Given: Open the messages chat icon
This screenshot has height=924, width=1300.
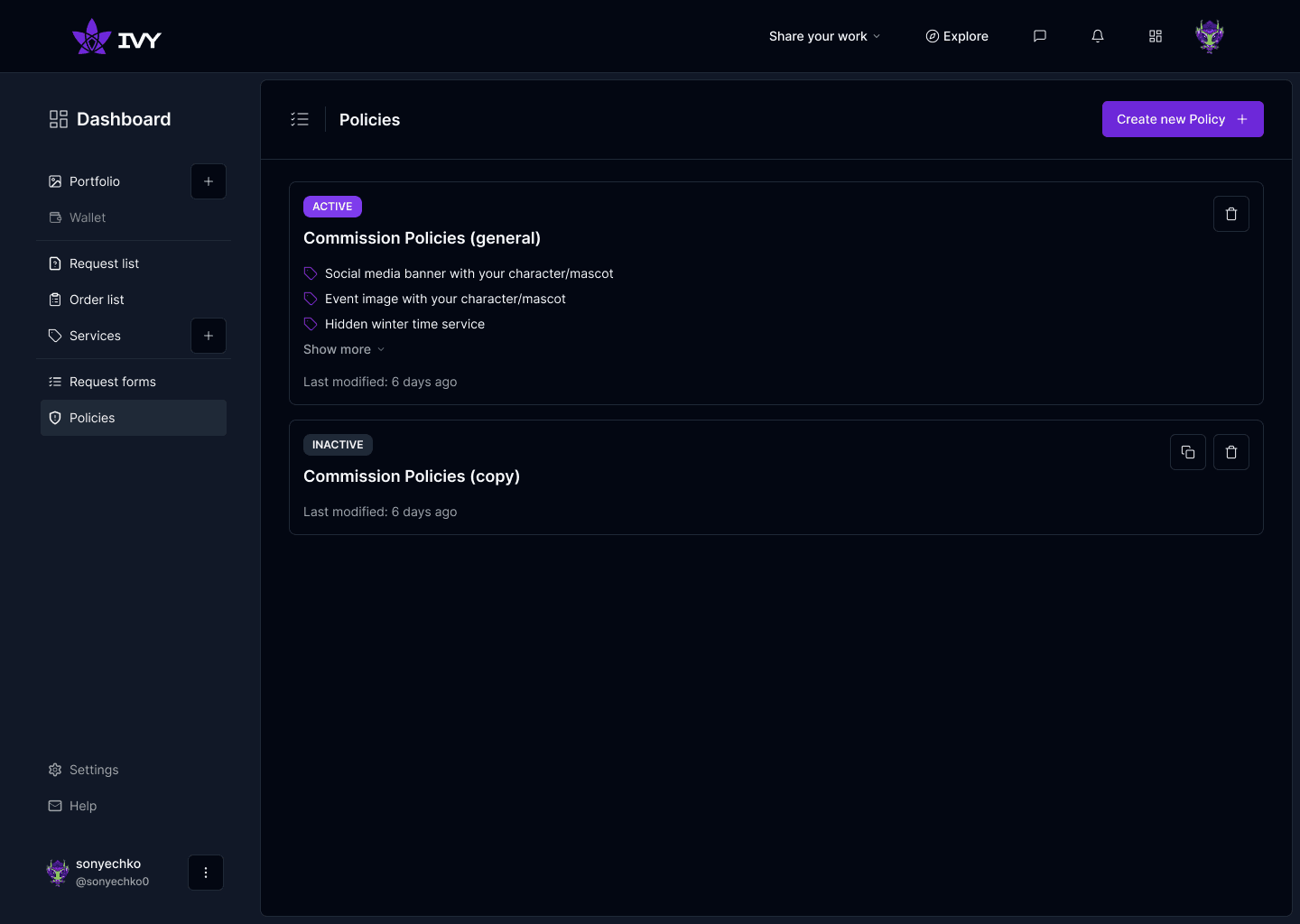Looking at the screenshot, I should pos(1040,36).
